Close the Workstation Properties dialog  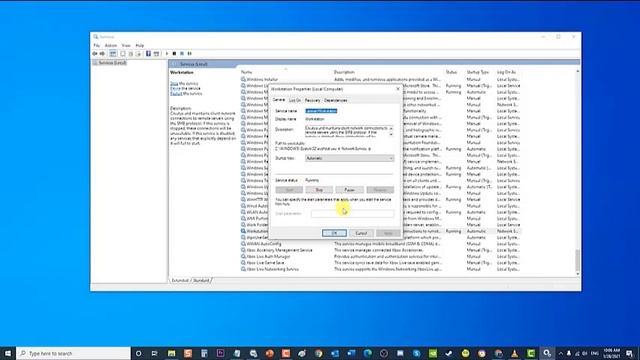pyautogui.click(x=398, y=89)
